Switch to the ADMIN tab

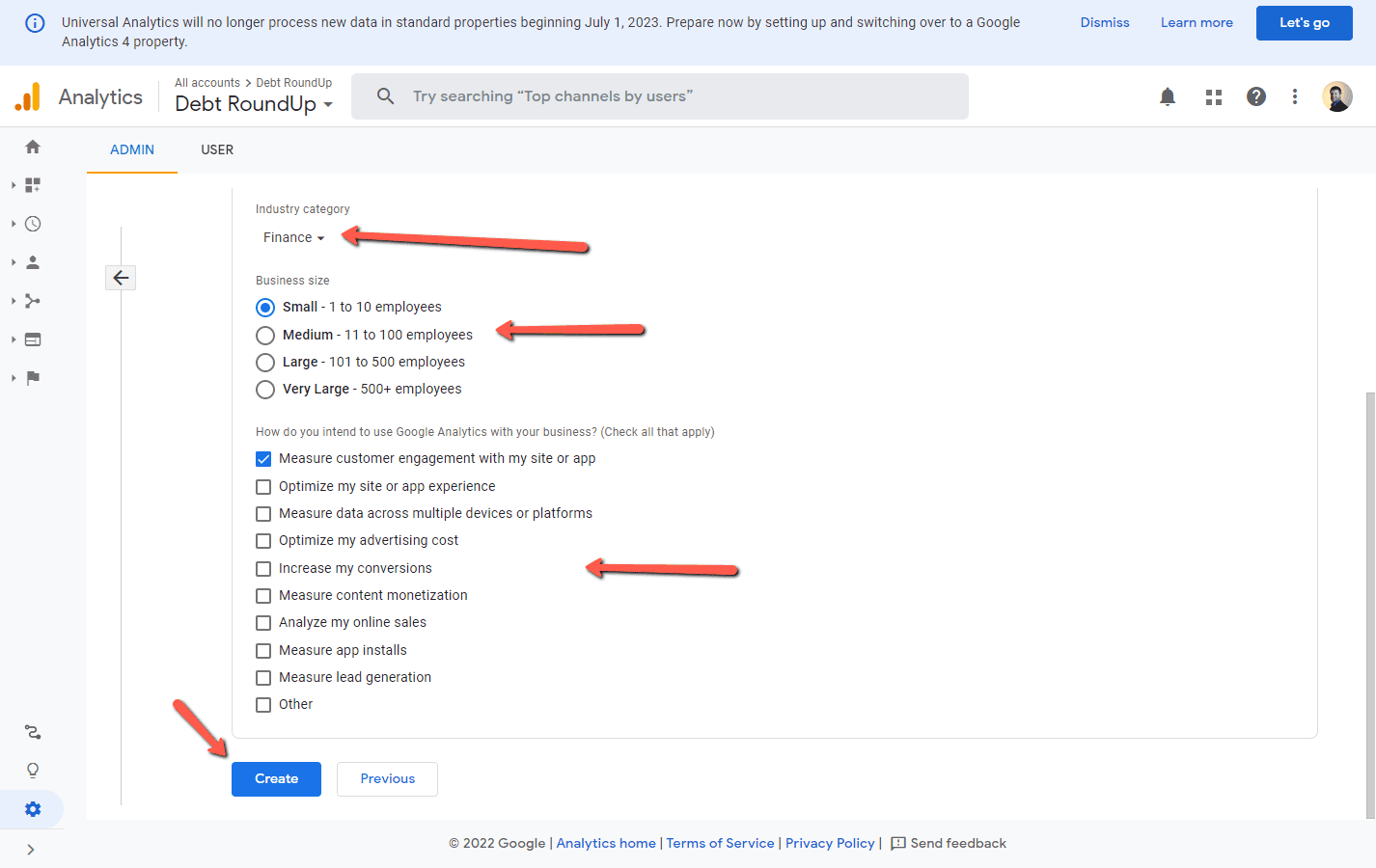(132, 150)
